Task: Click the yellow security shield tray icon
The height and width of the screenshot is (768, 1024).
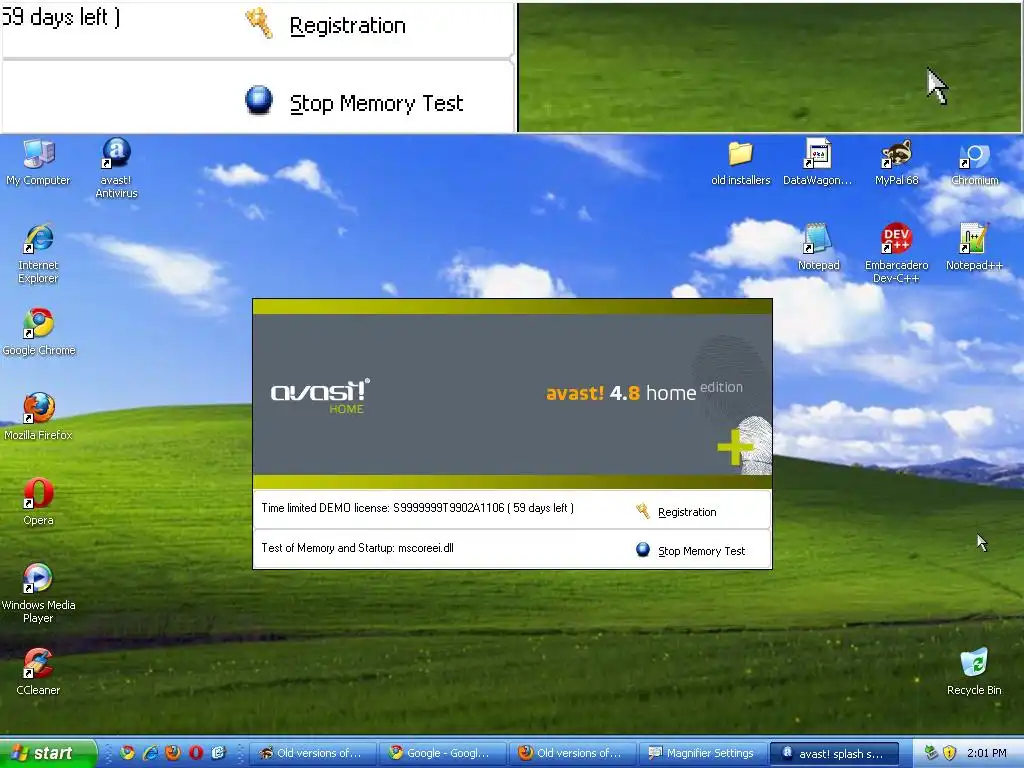Action: [x=950, y=753]
